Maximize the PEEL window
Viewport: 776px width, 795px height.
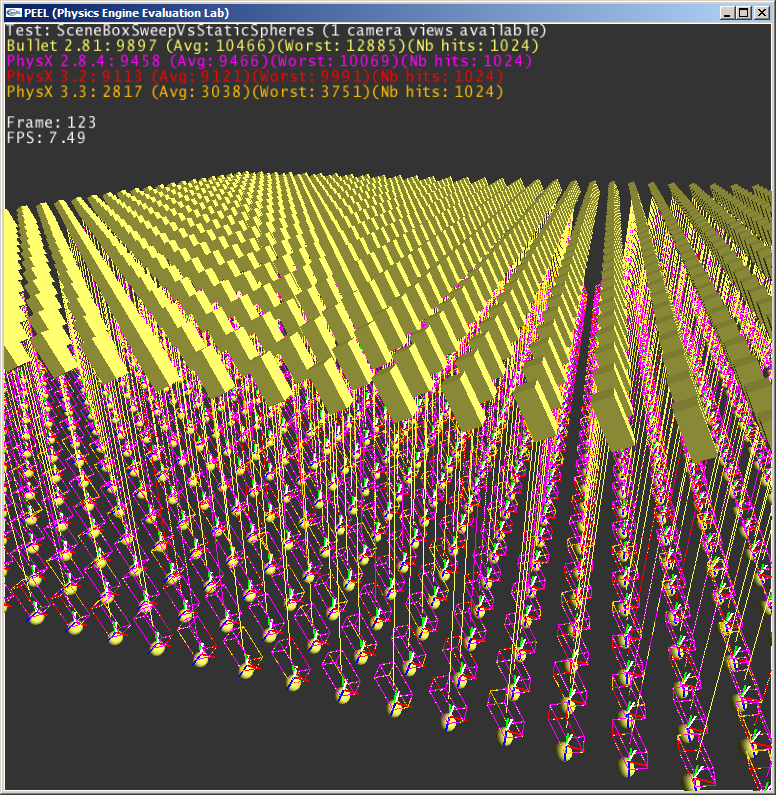point(744,13)
